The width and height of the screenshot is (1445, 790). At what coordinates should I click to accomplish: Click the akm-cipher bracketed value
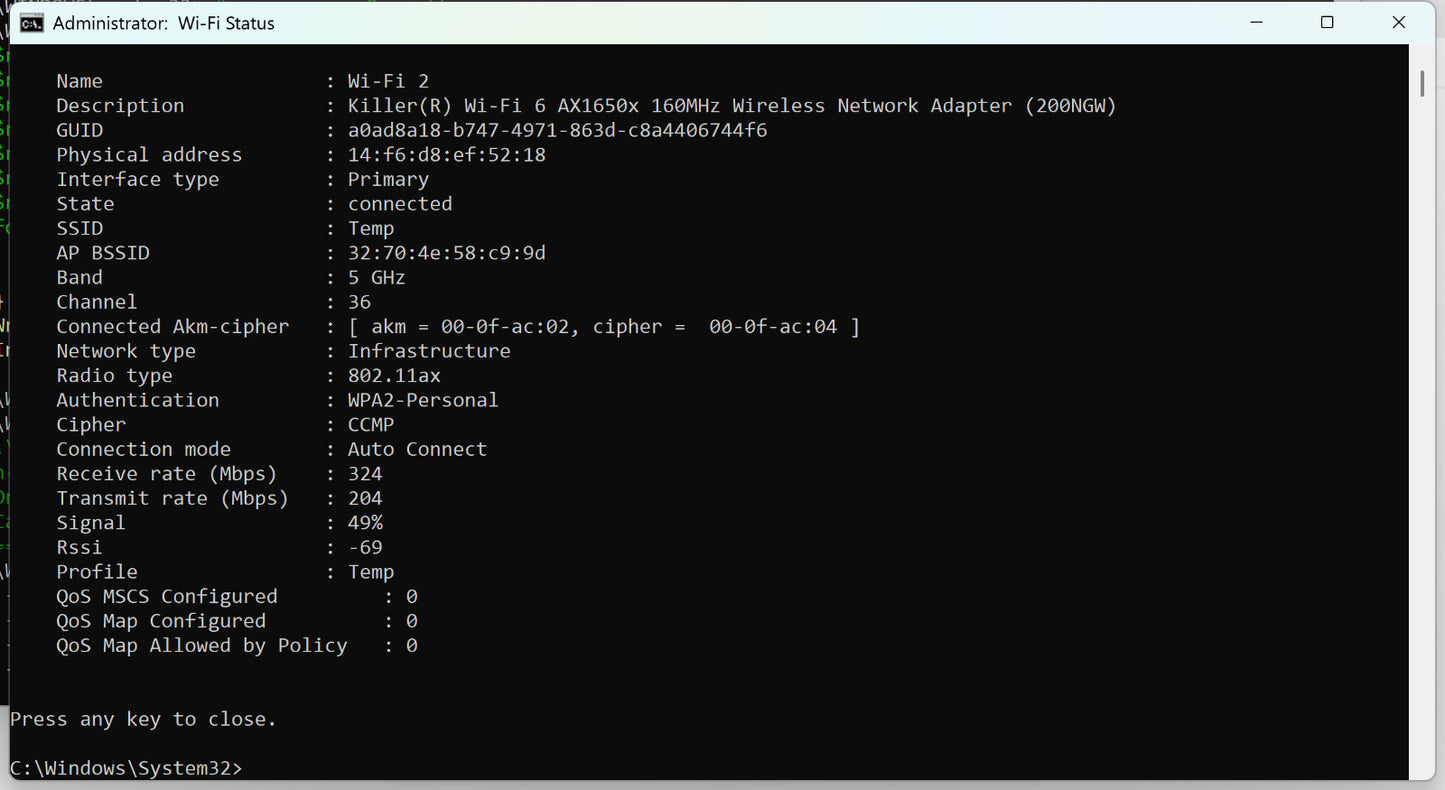(603, 327)
